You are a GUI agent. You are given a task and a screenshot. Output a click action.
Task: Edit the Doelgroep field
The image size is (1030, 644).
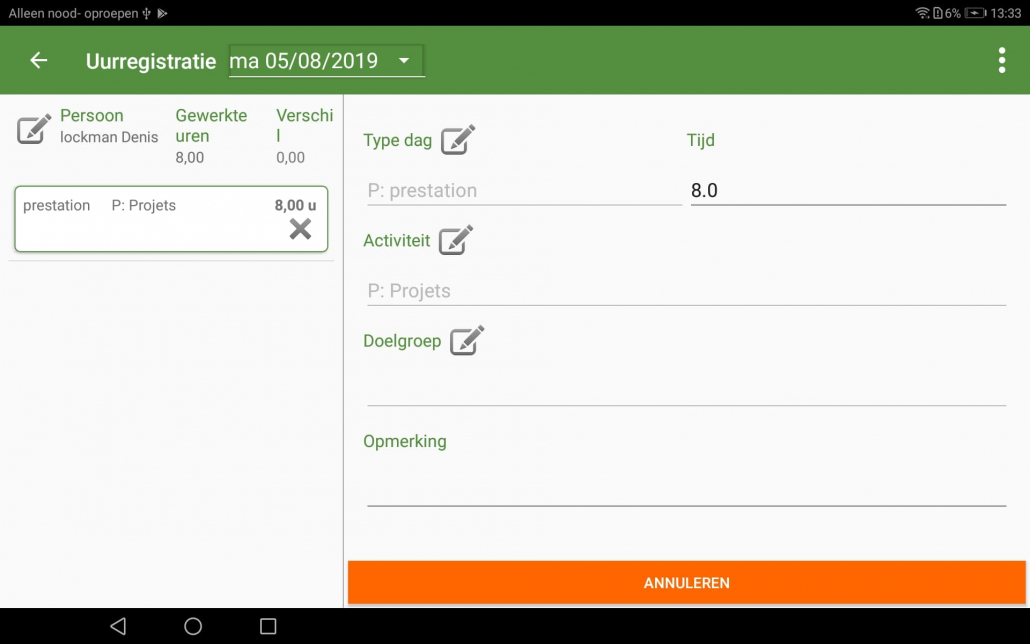tap(467, 340)
